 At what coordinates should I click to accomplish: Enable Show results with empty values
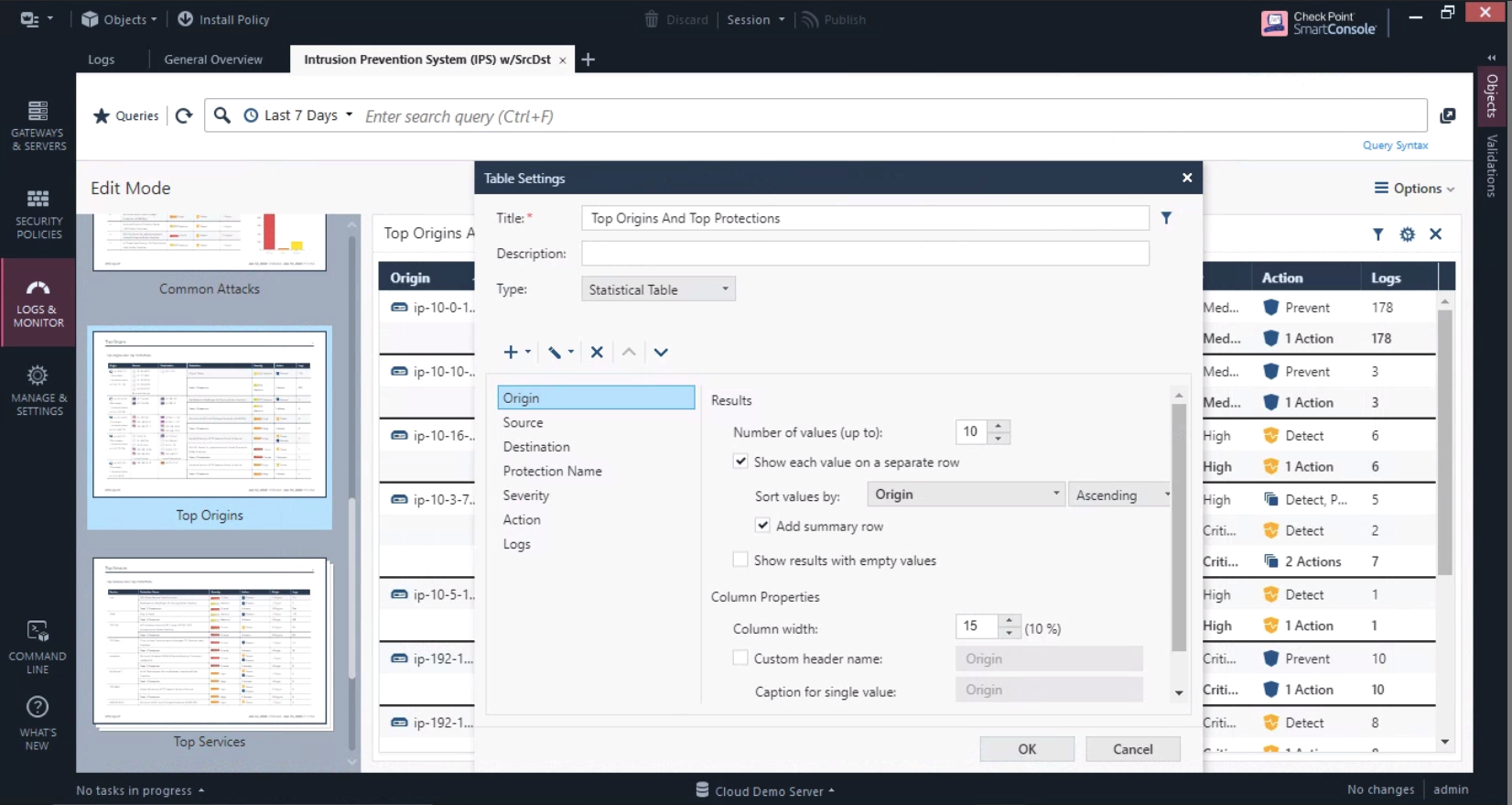[x=740, y=560]
